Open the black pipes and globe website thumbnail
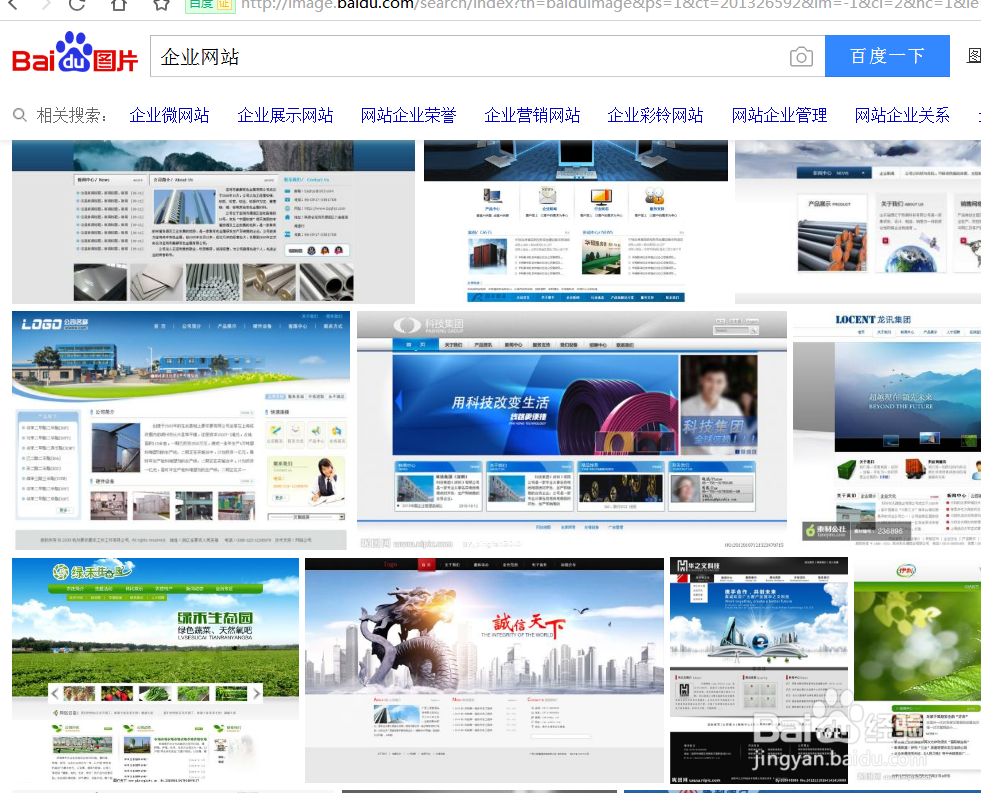The height and width of the screenshot is (793, 981). 858,221
